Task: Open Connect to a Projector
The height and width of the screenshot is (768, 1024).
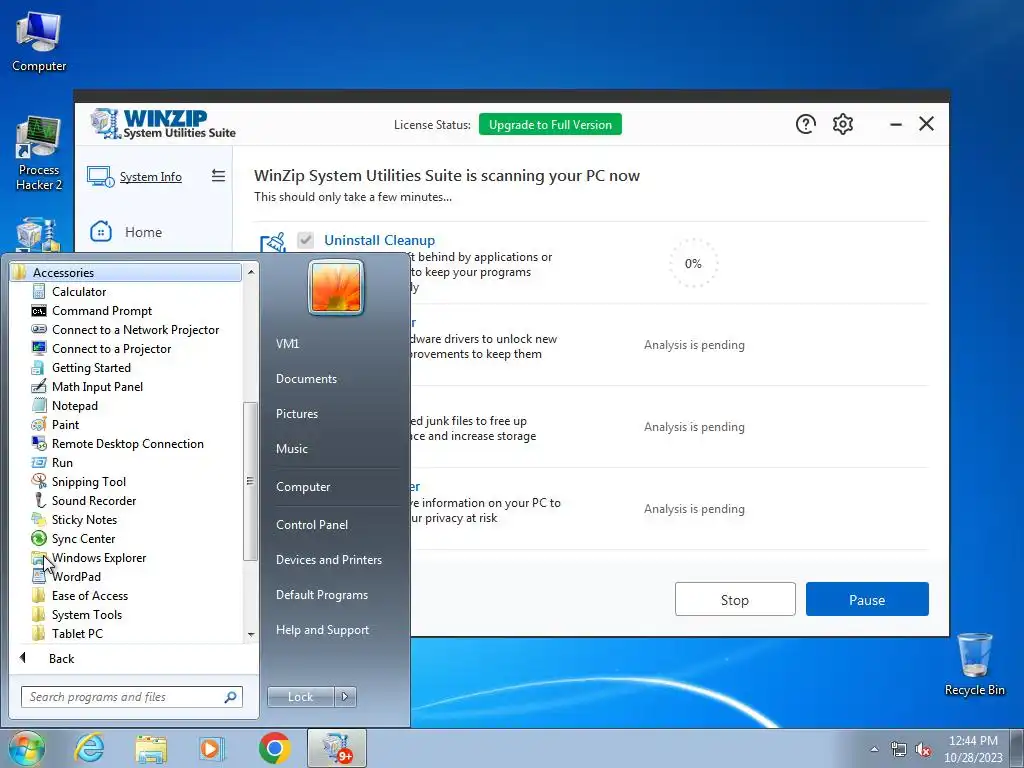Action: click(x=111, y=349)
